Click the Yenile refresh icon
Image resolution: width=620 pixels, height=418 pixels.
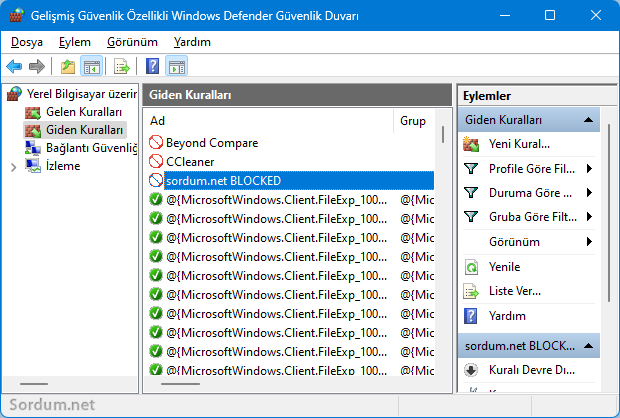click(471, 267)
